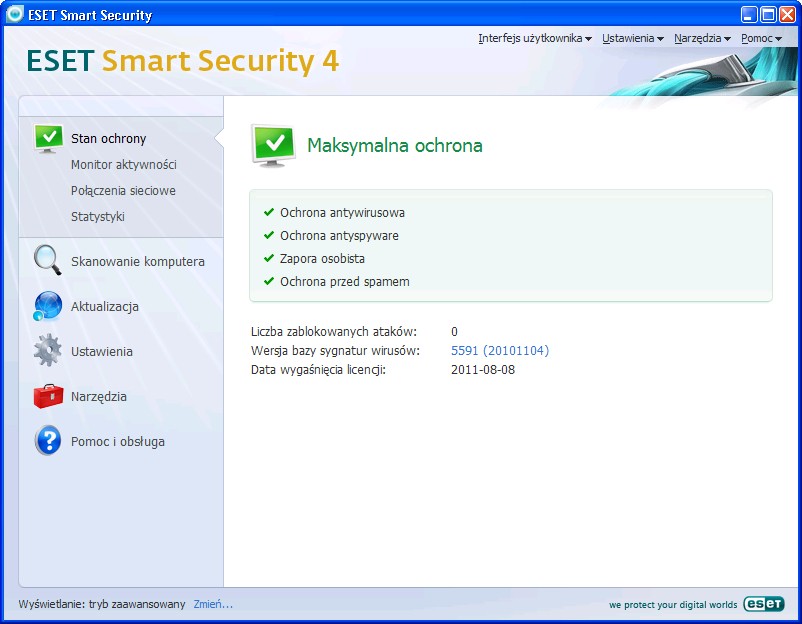Click virus signature version 5591 (20101104) link
Viewport: 802px width, 624px height.
[x=500, y=350]
